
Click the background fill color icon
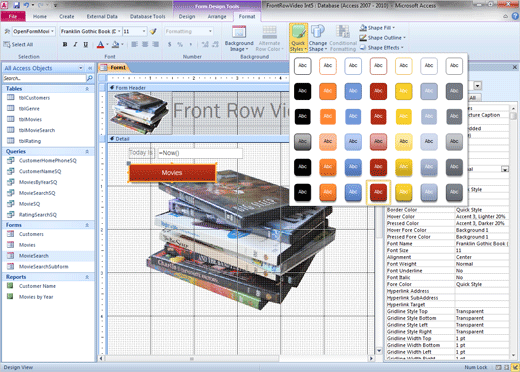click(x=115, y=44)
